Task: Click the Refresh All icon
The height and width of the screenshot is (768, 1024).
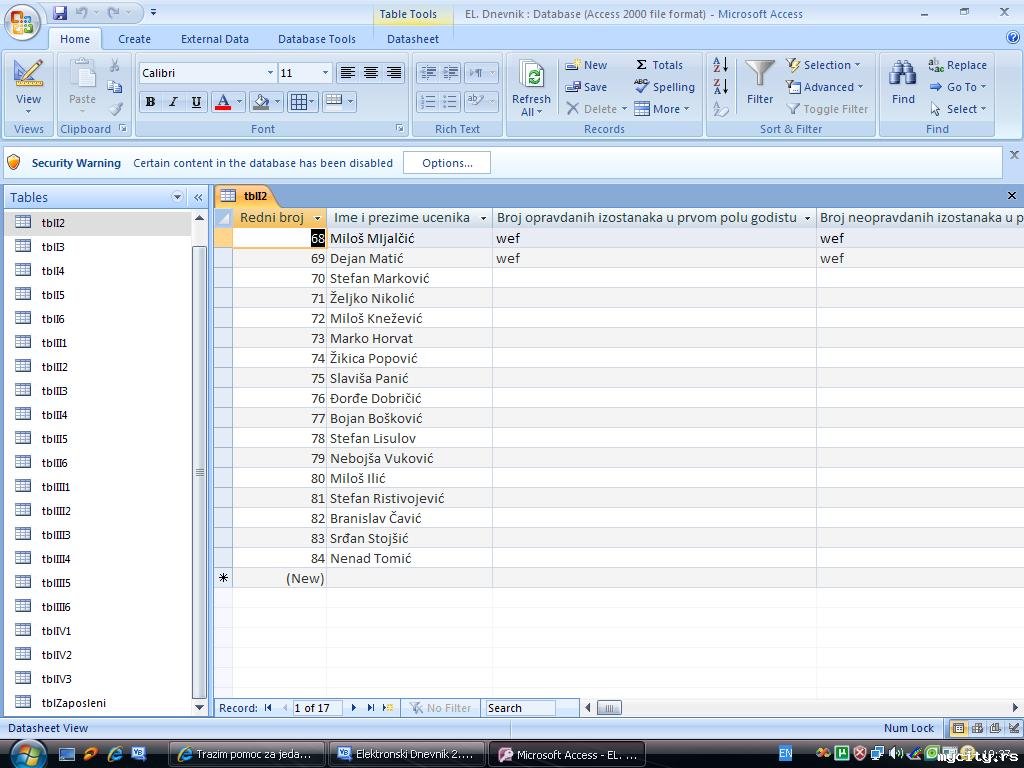Action: click(531, 78)
